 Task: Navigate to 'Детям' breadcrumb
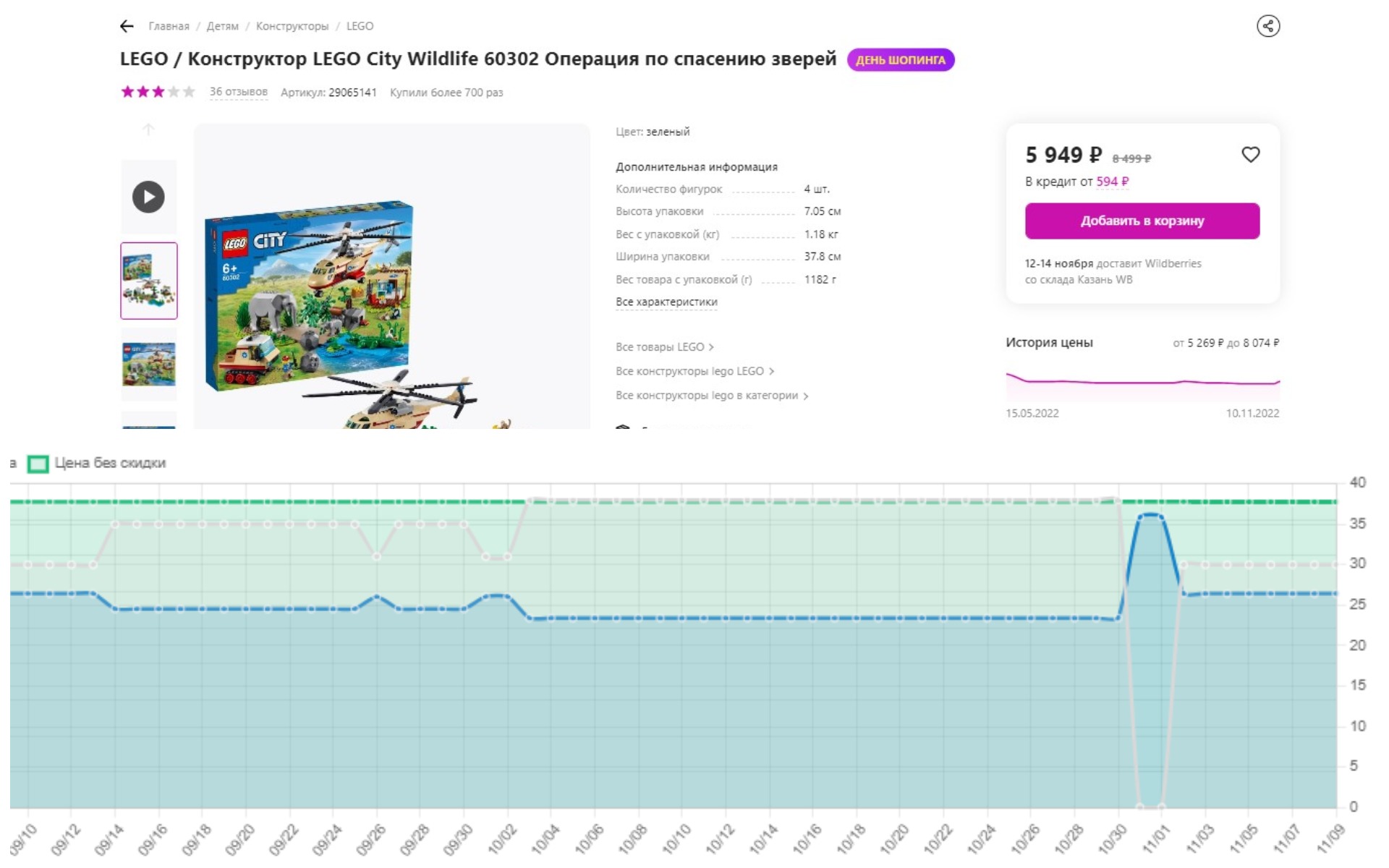(222, 27)
